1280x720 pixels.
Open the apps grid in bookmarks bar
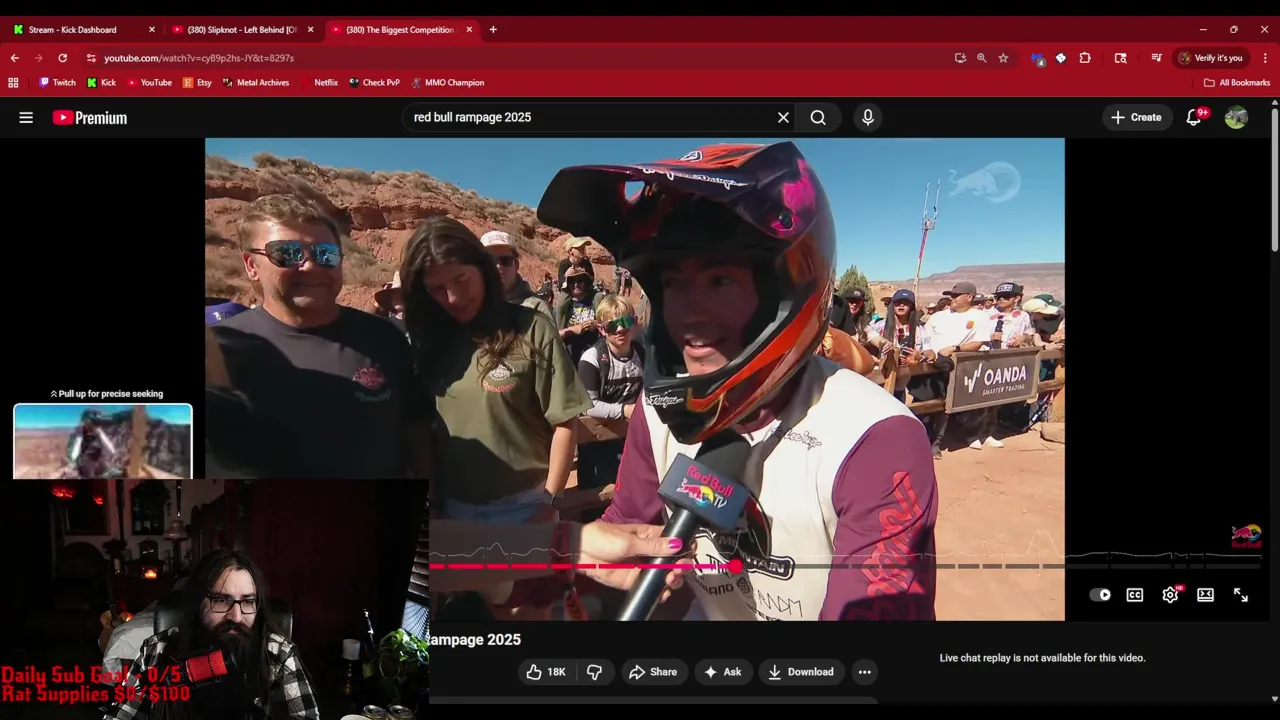(13, 83)
